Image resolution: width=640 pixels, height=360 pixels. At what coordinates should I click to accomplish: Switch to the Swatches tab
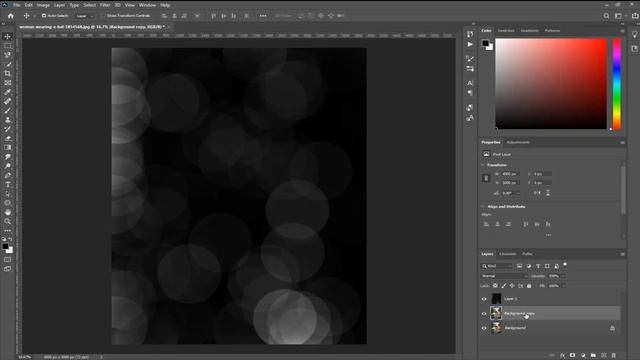click(506, 31)
